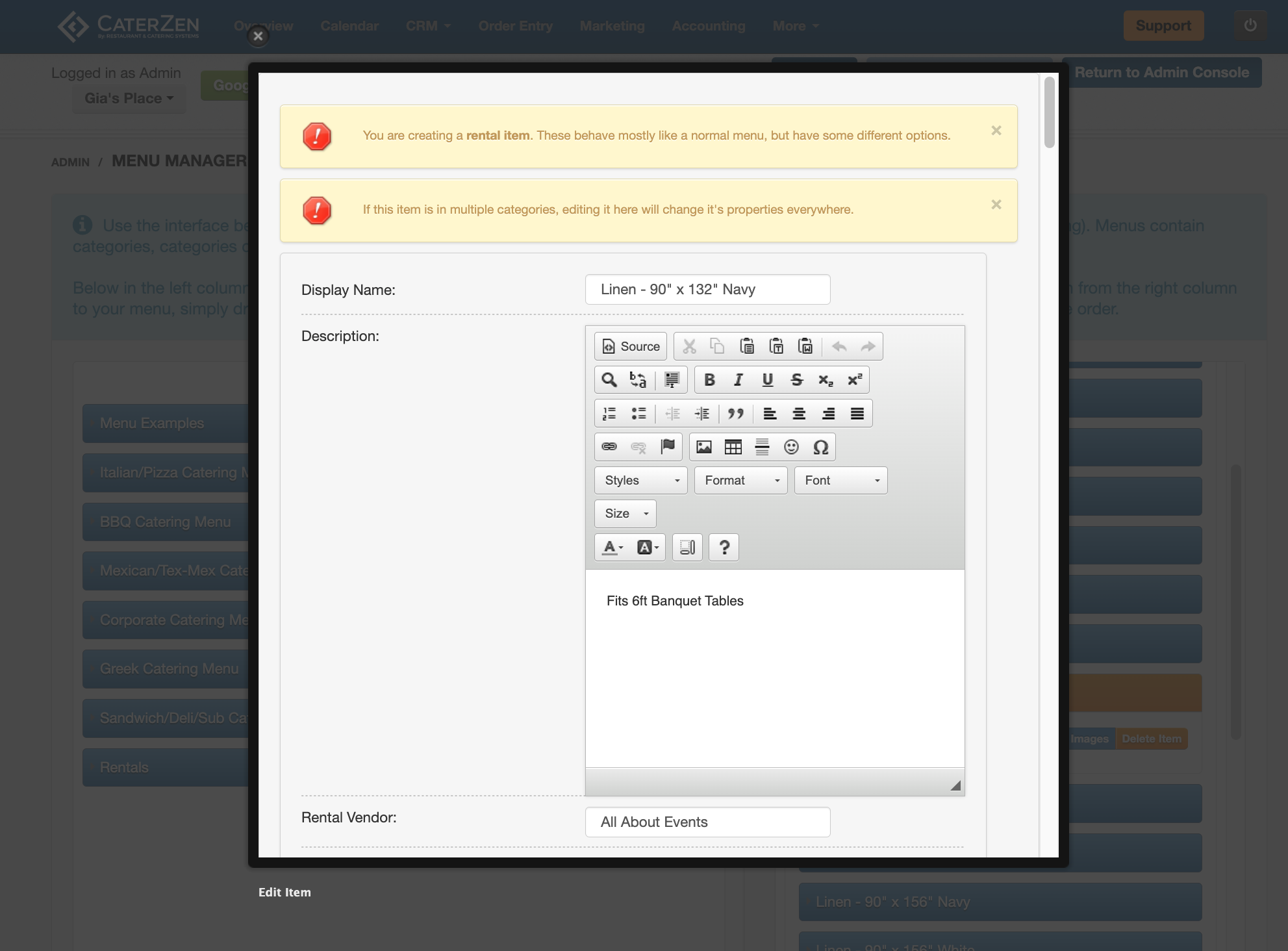Expand the Format dropdown
The width and height of the screenshot is (1288, 951).
[x=740, y=481]
